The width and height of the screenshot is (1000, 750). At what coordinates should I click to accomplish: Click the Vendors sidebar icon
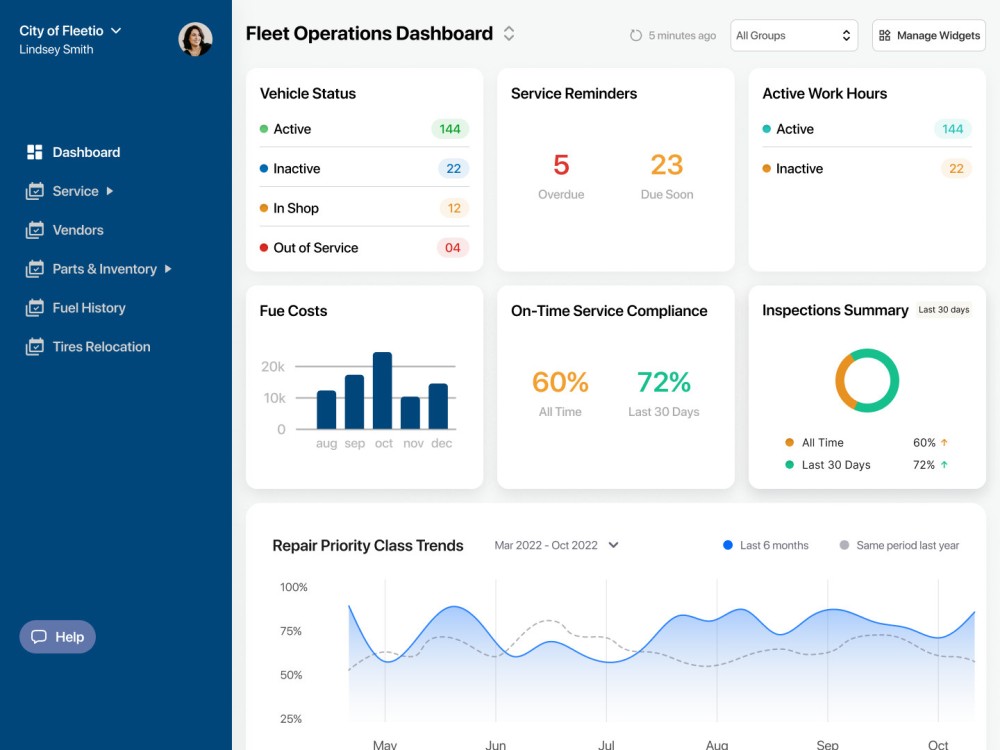tap(34, 230)
